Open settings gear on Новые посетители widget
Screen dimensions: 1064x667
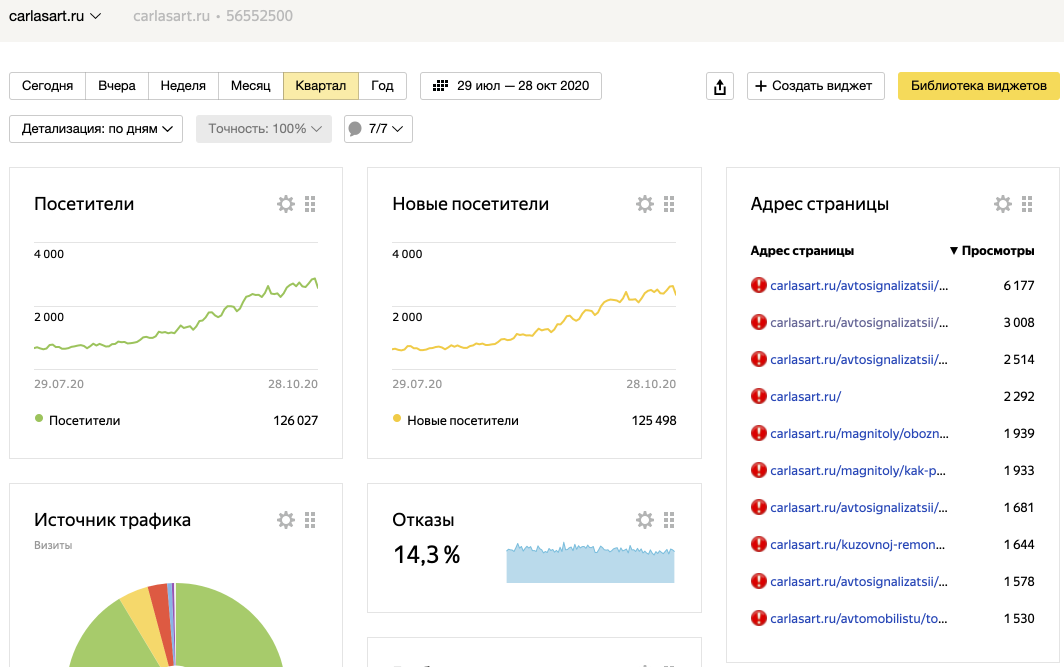(645, 204)
